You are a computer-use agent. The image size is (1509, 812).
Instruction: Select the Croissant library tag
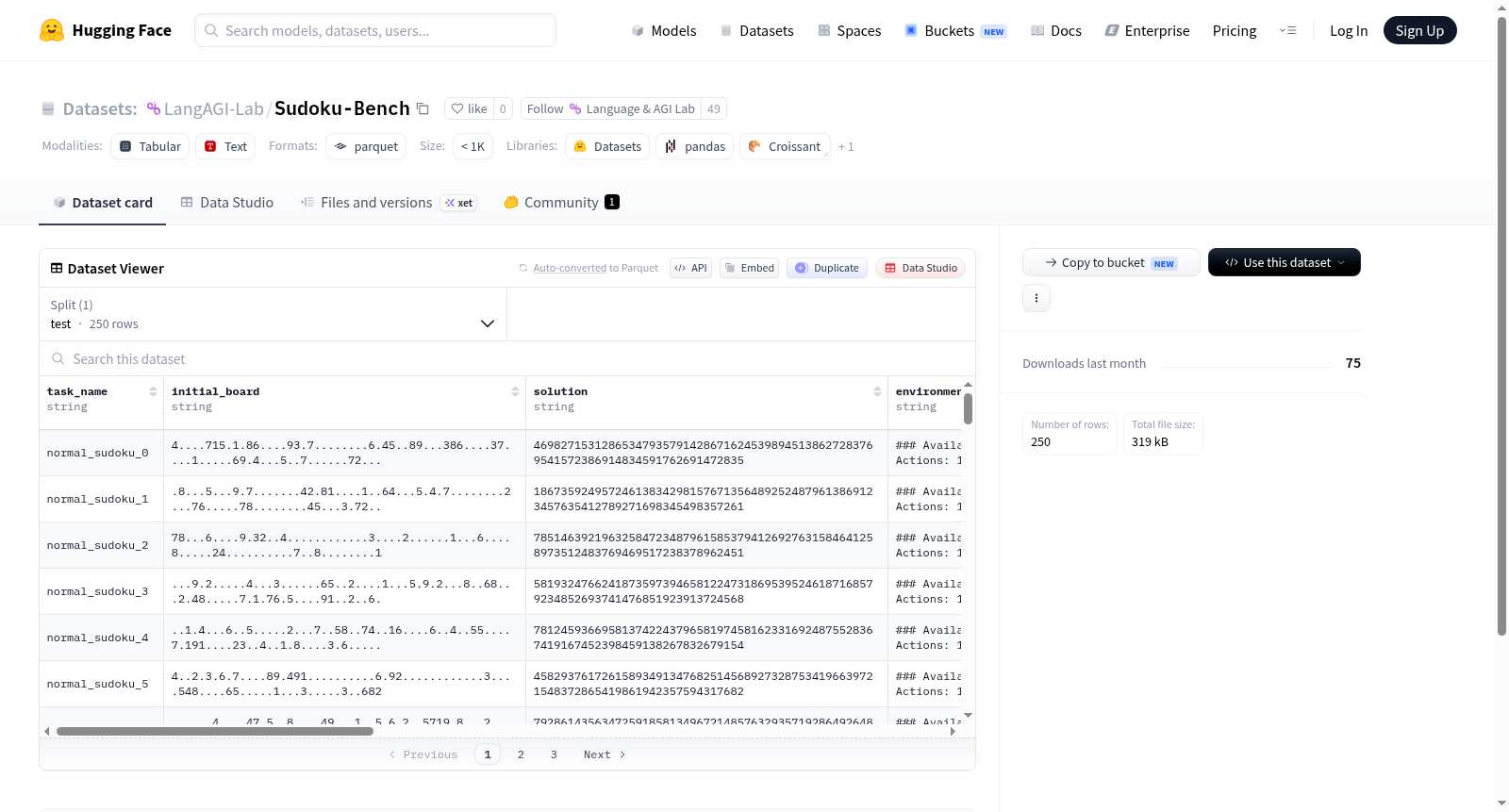tap(785, 146)
